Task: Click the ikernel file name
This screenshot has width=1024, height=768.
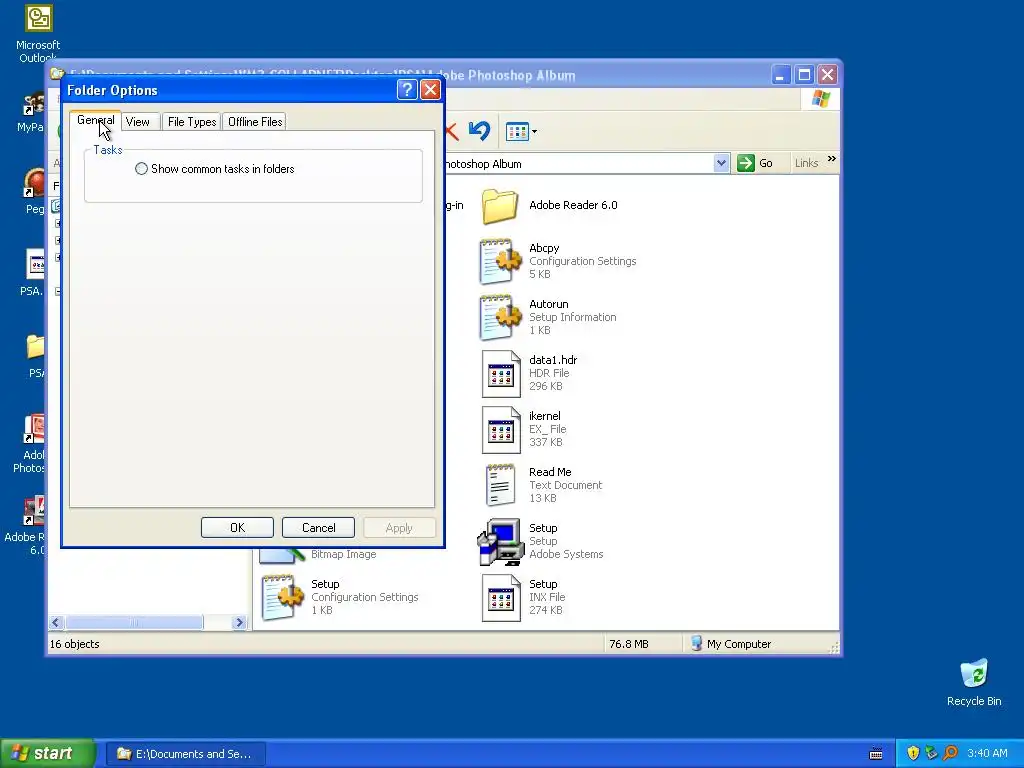Action: [545, 416]
